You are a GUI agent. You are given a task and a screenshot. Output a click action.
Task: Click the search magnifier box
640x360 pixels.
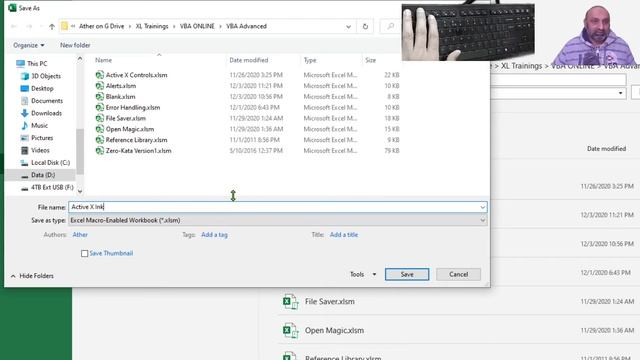pos(391,27)
